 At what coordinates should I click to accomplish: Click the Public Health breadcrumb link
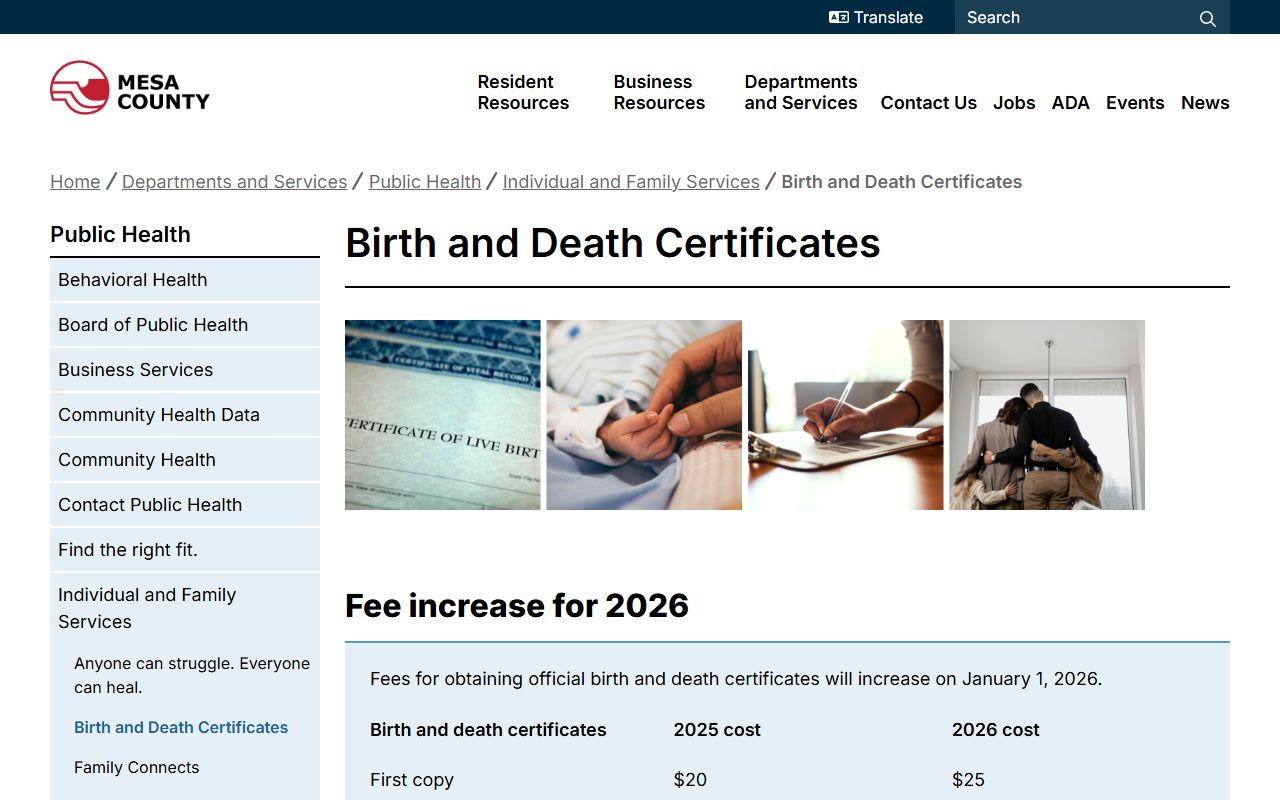click(425, 182)
